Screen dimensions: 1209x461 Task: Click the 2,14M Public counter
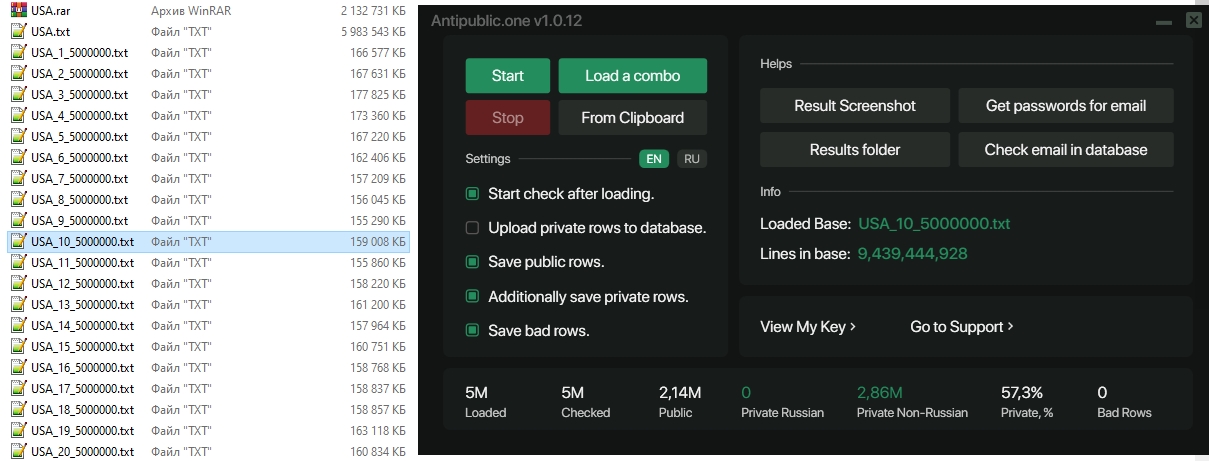click(x=680, y=393)
